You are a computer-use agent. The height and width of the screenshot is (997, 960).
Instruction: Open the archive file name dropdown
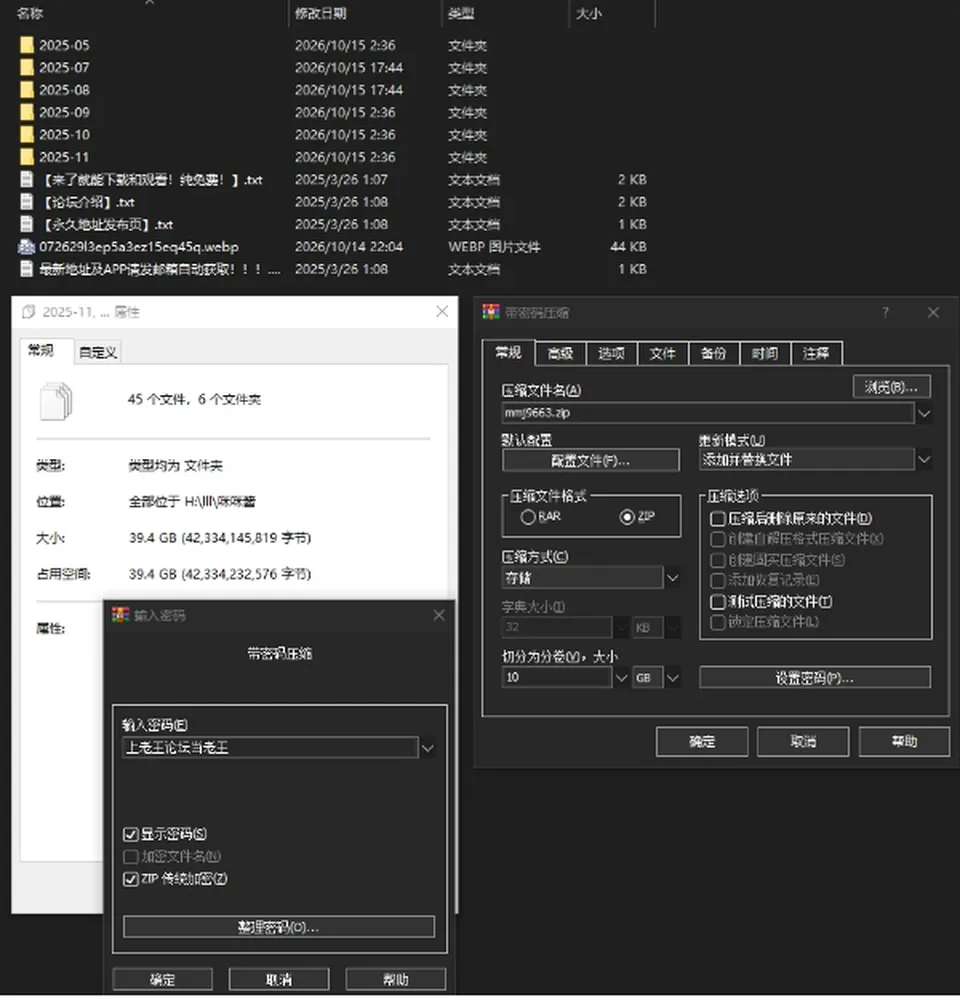click(924, 414)
